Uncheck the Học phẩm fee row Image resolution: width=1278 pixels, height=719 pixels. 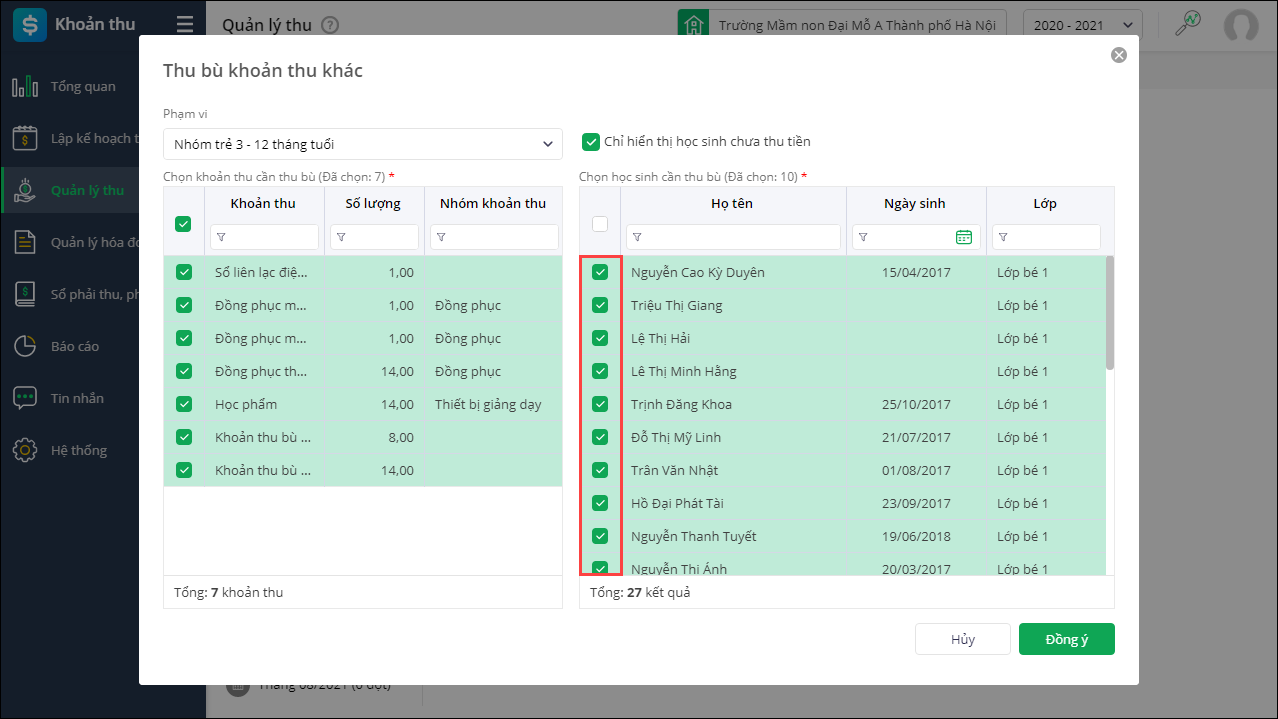point(183,404)
